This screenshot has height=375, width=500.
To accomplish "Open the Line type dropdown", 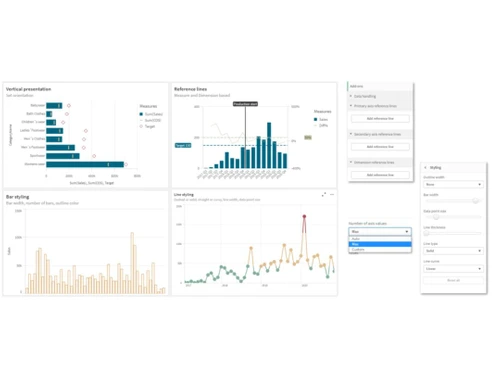I will [453, 251].
